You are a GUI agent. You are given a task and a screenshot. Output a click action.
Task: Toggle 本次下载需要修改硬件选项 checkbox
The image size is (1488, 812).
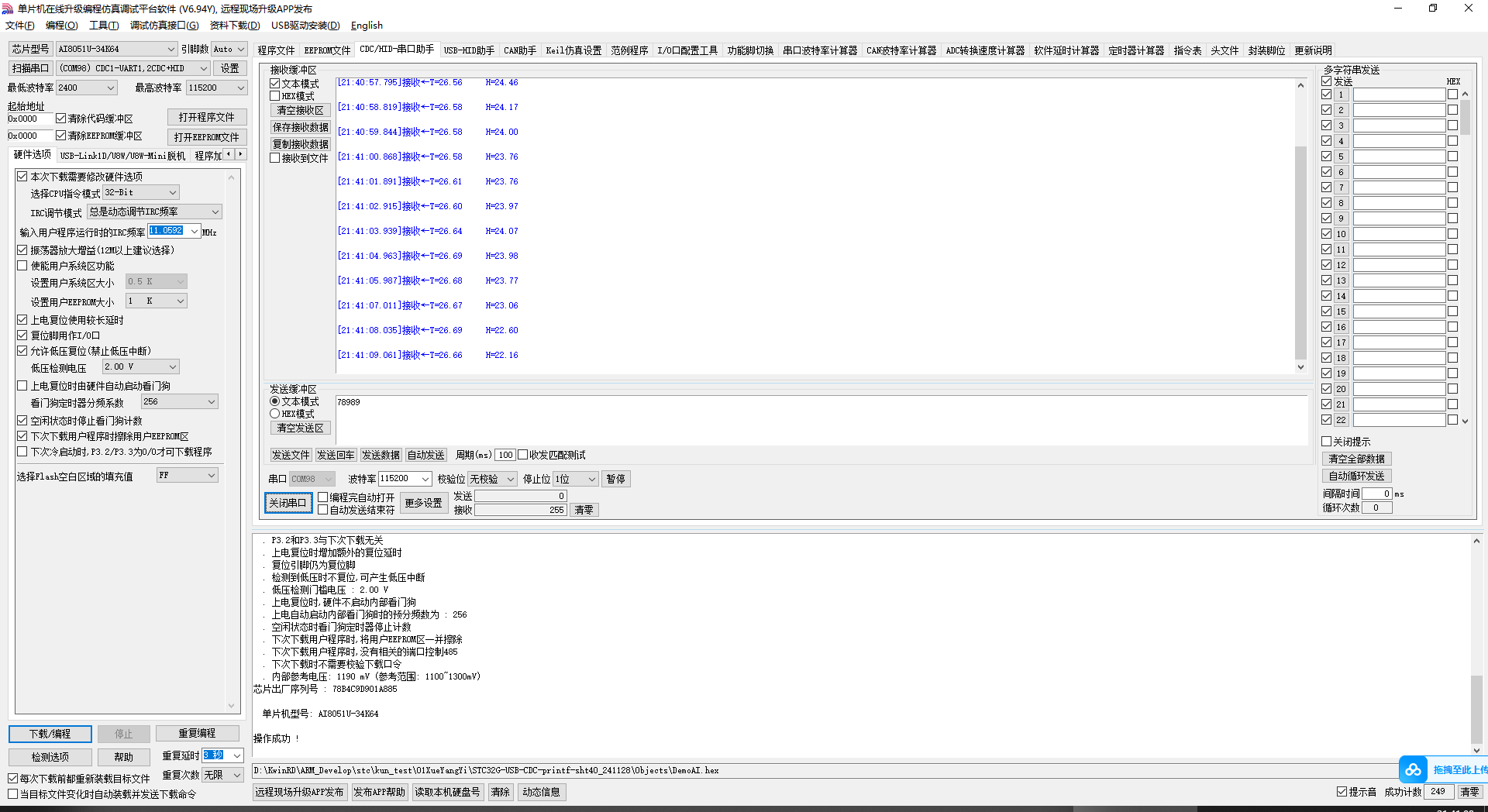coord(22,177)
